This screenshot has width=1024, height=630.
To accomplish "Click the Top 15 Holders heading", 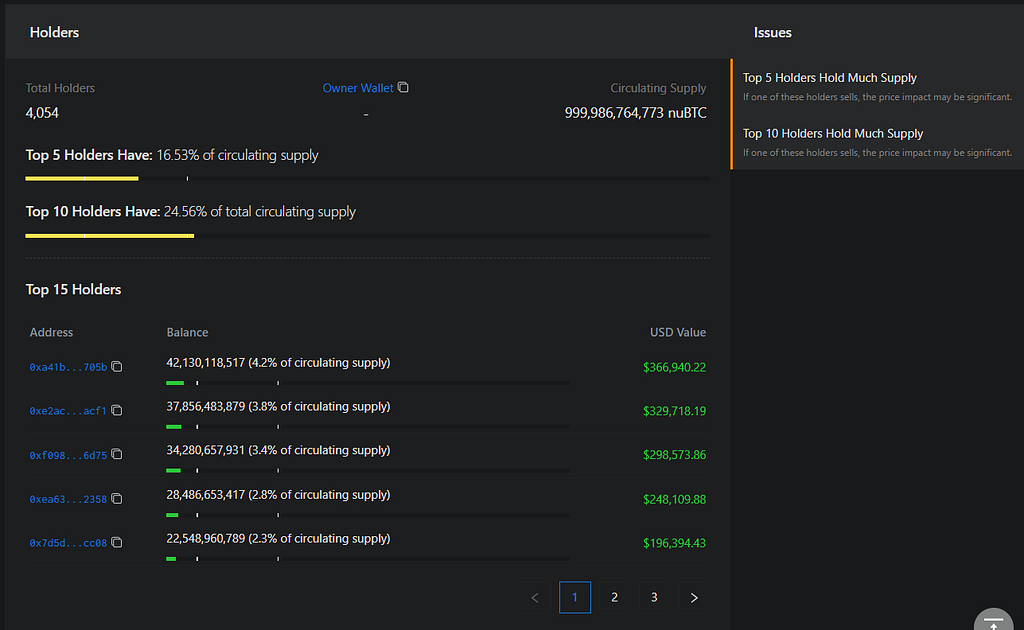I will (73, 289).
